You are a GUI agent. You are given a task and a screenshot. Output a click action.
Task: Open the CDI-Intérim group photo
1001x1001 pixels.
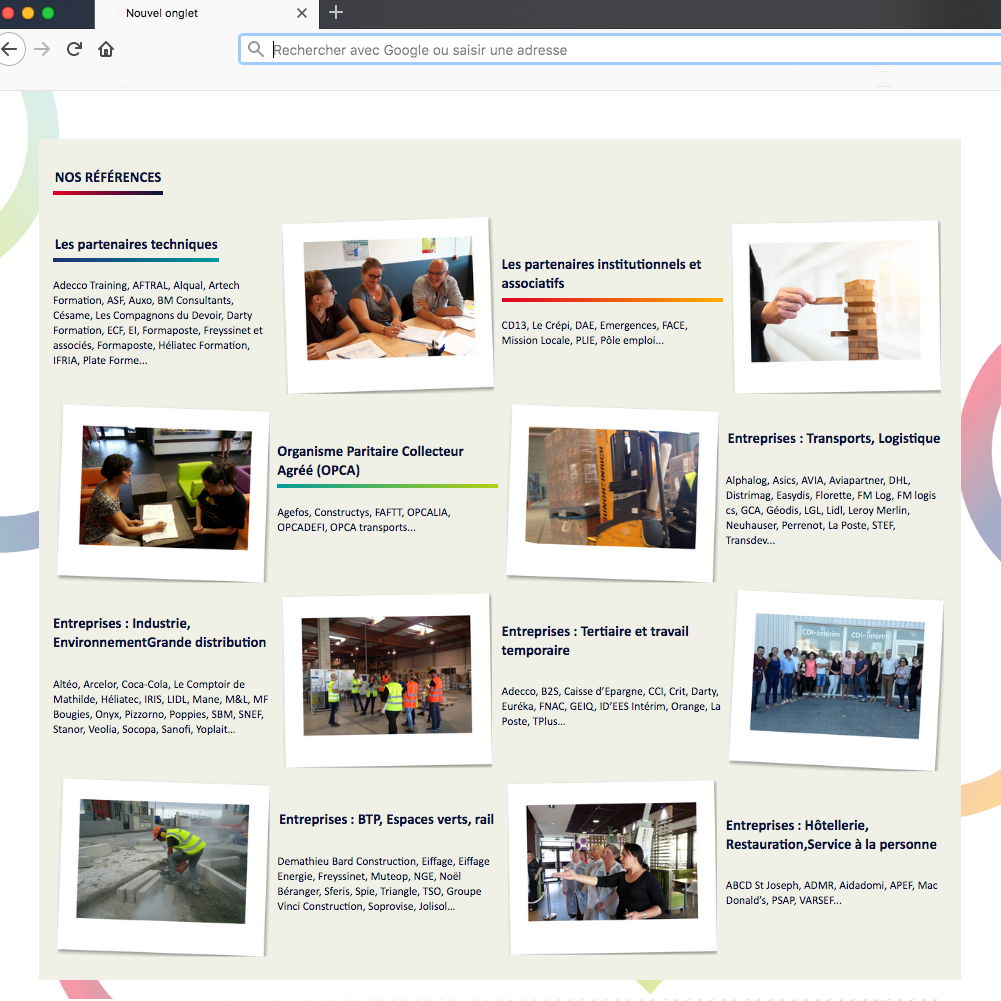pyautogui.click(x=836, y=681)
